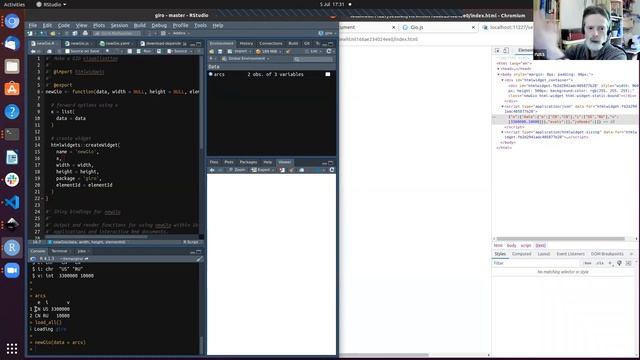
Task: Switch to the History tab
Action: 246,43
